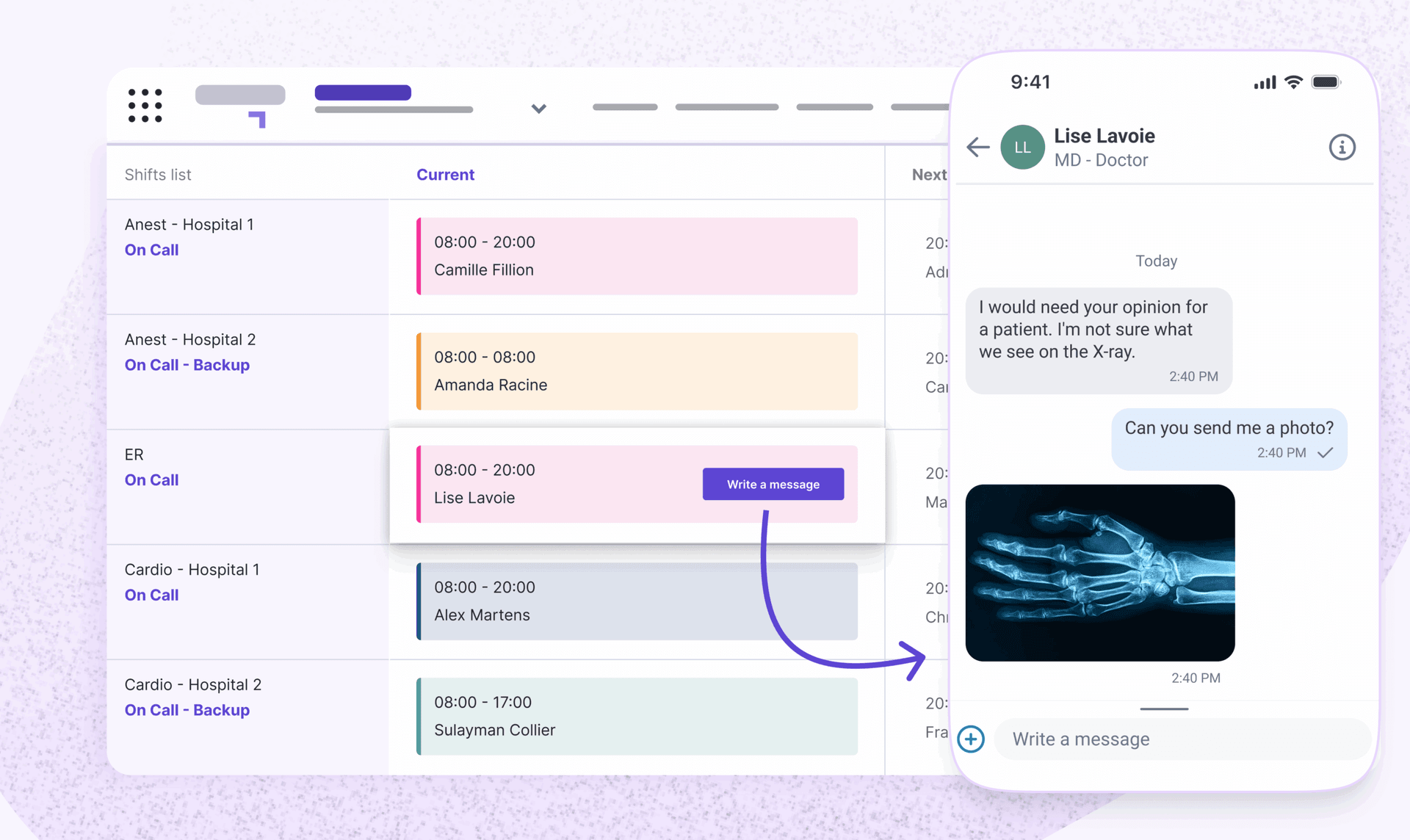Open the info icon for Lise Lavoie
Image resolution: width=1410 pixels, height=840 pixels.
(1342, 147)
